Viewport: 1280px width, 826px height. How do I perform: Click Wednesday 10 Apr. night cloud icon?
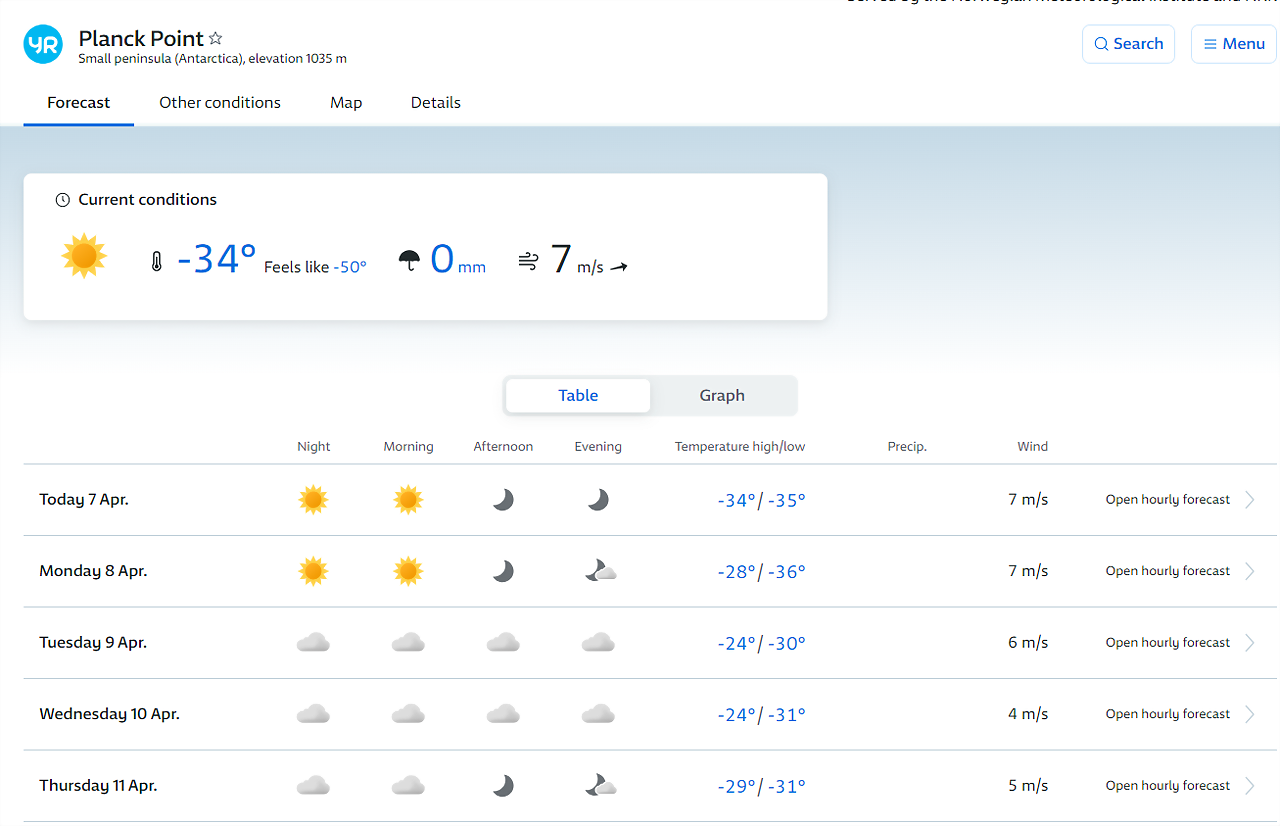tap(313, 714)
